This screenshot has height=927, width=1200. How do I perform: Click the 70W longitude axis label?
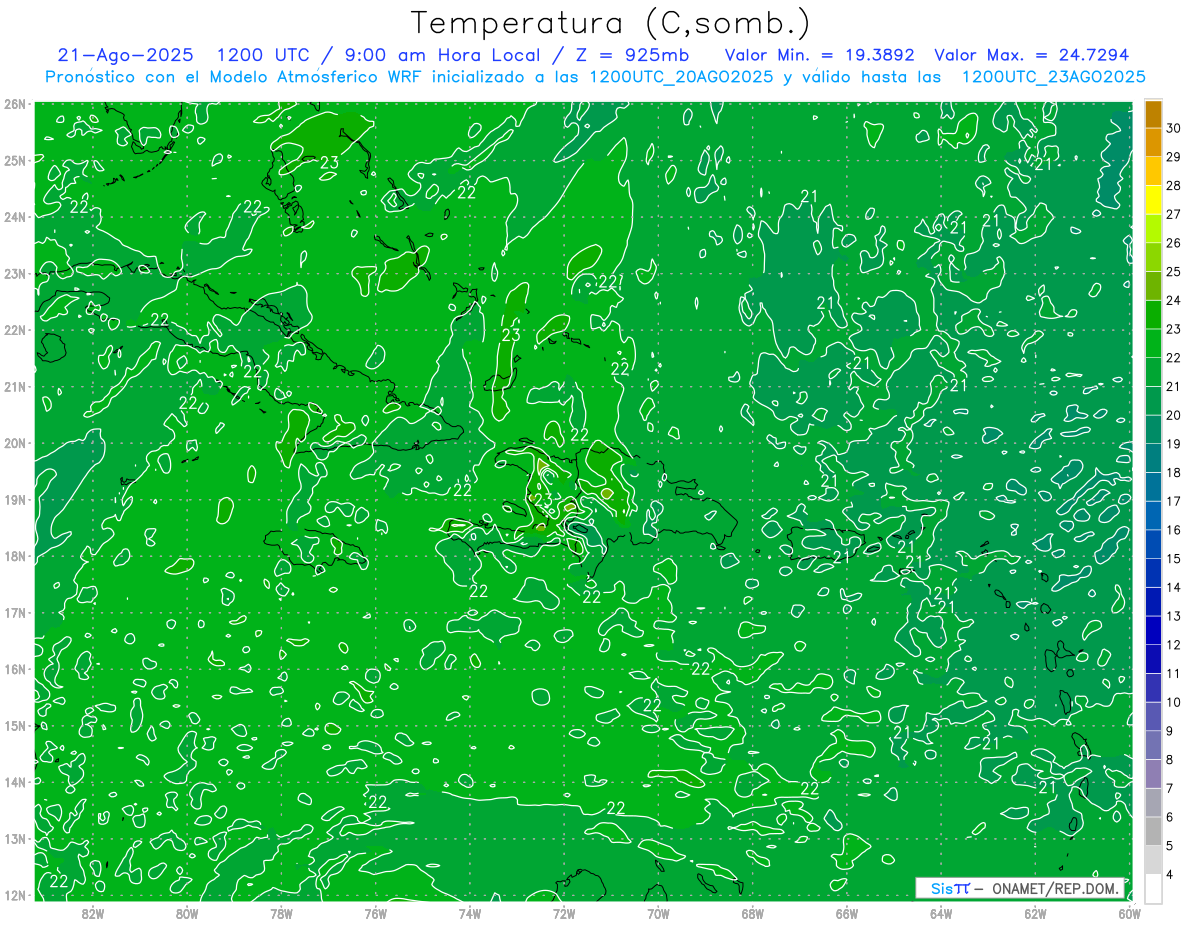(x=658, y=913)
